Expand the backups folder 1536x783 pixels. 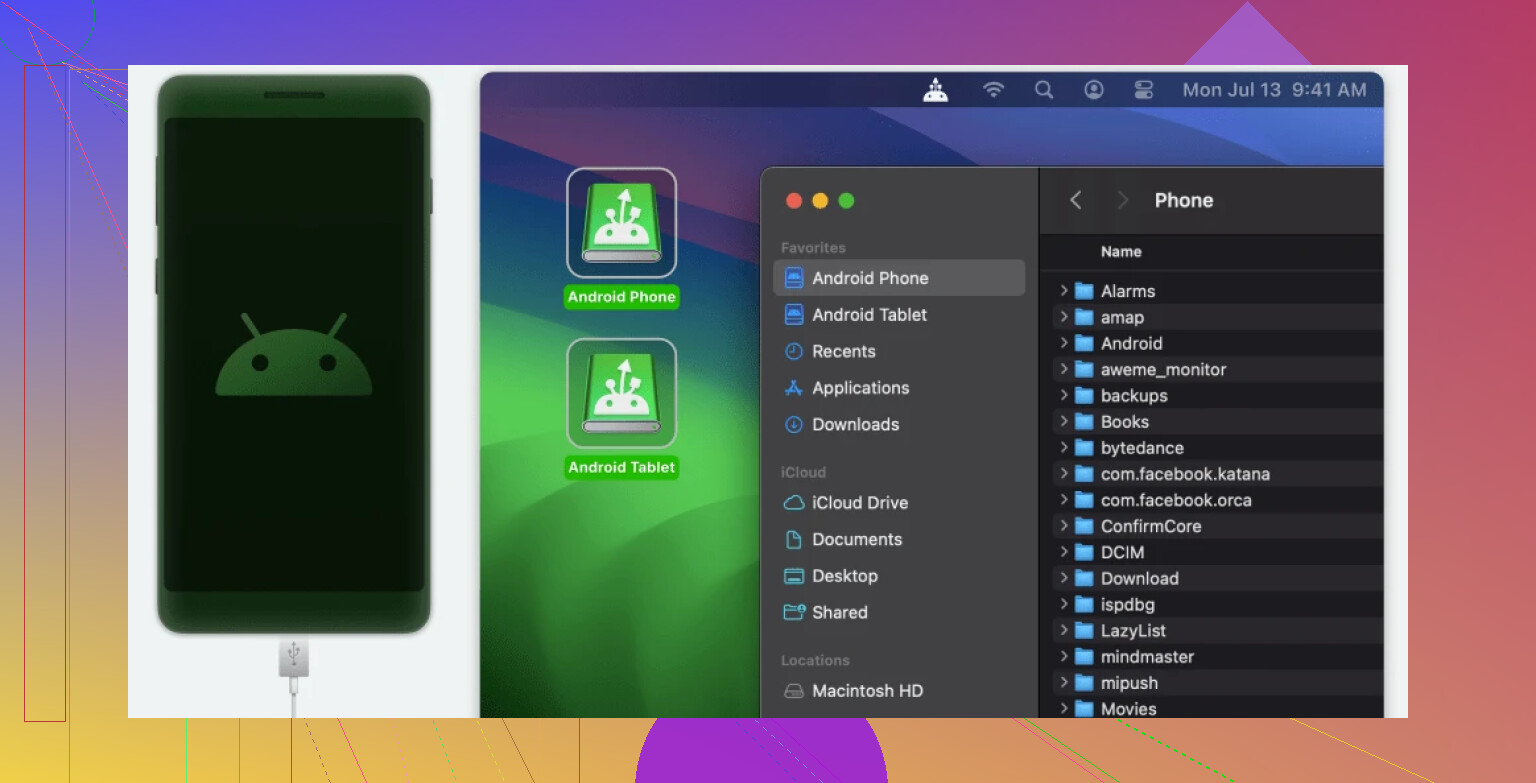click(x=1064, y=395)
